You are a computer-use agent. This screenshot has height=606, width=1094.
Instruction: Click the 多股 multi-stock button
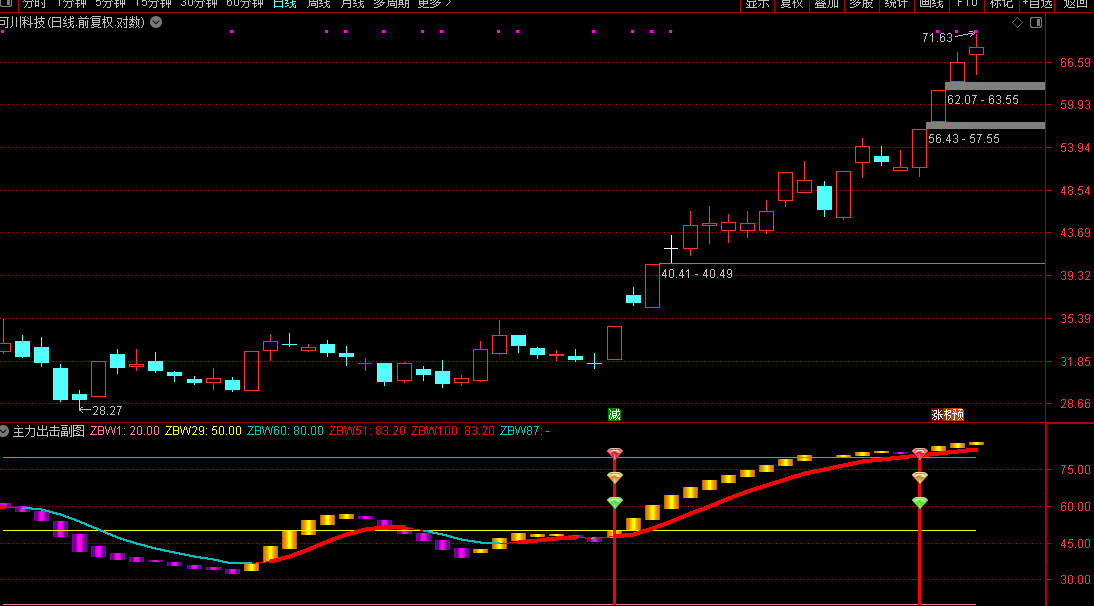tap(862, 3)
